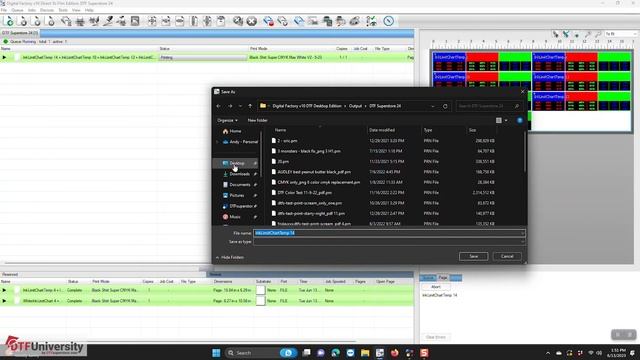
Task: Click the pin icon beside Documents
Action: click(255, 184)
